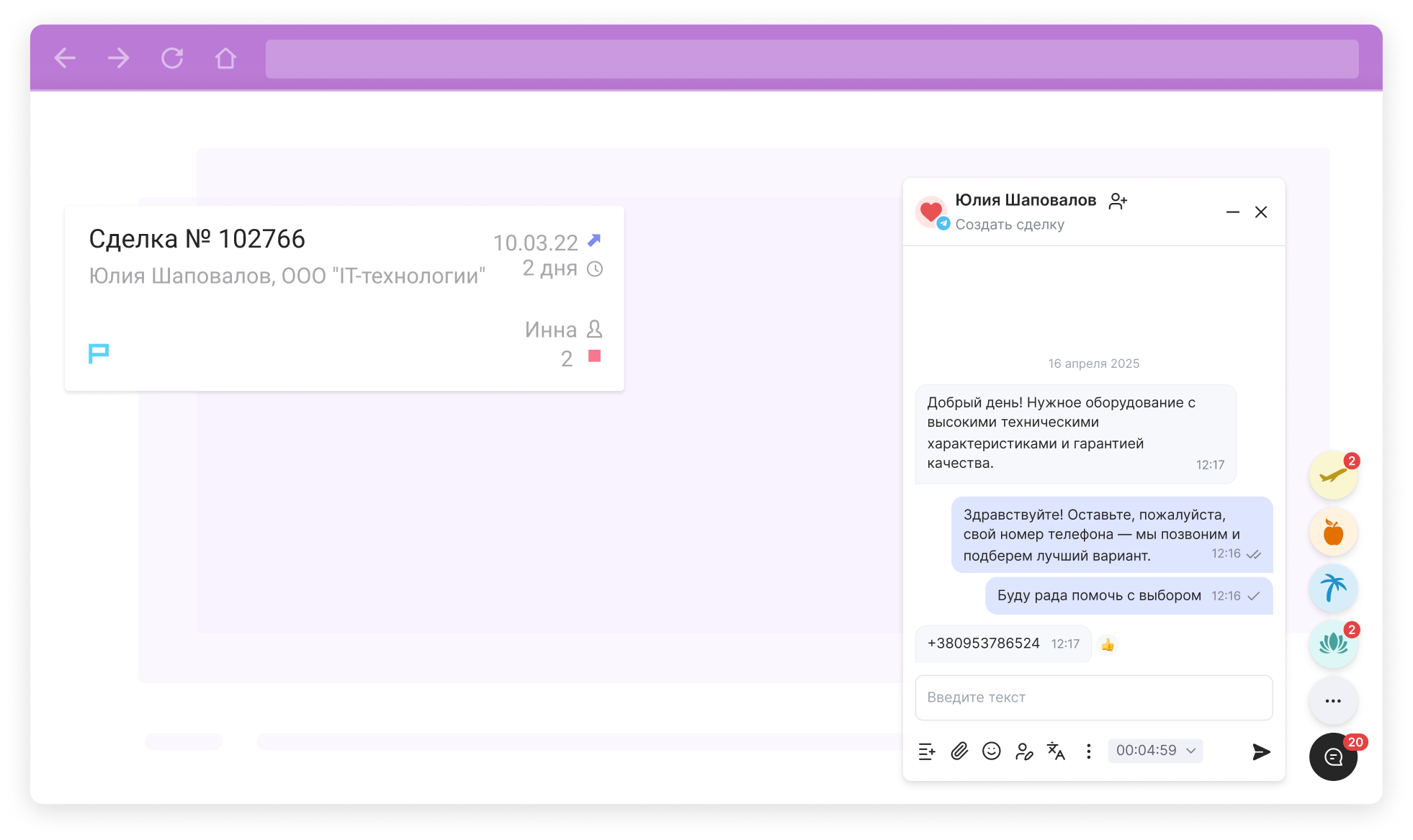This screenshot has width=1413, height=840.
Task: Open quick replies templates icon
Action: 927,751
